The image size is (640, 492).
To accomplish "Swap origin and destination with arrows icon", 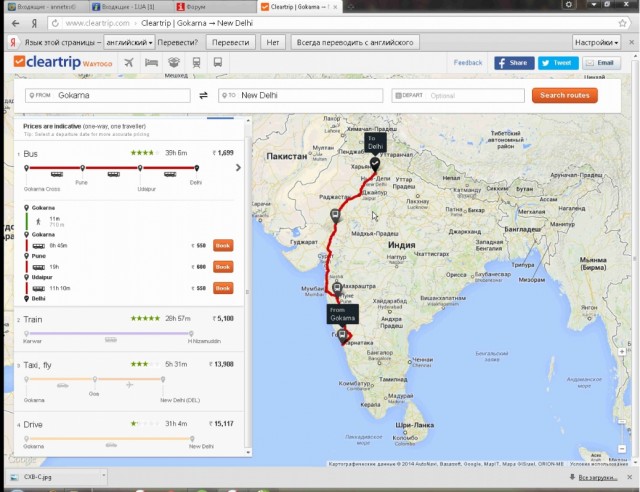I will 204,96.
